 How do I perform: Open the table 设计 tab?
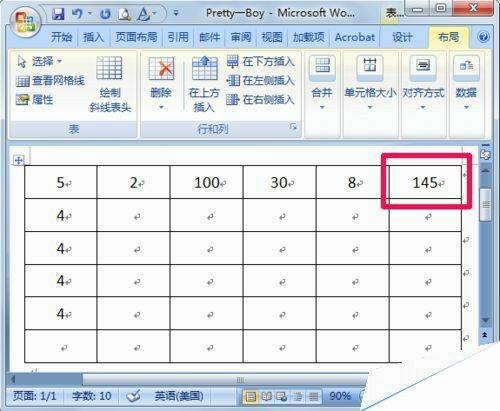point(402,37)
